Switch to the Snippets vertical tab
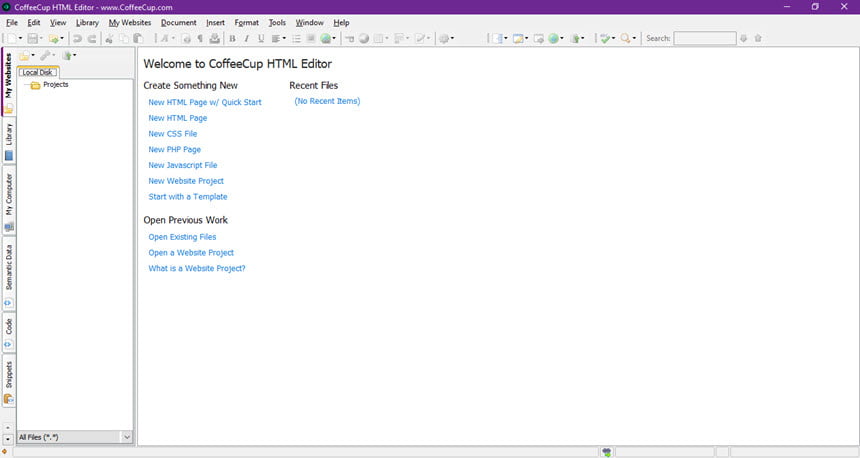Image resolution: width=860 pixels, height=458 pixels. coord(9,380)
